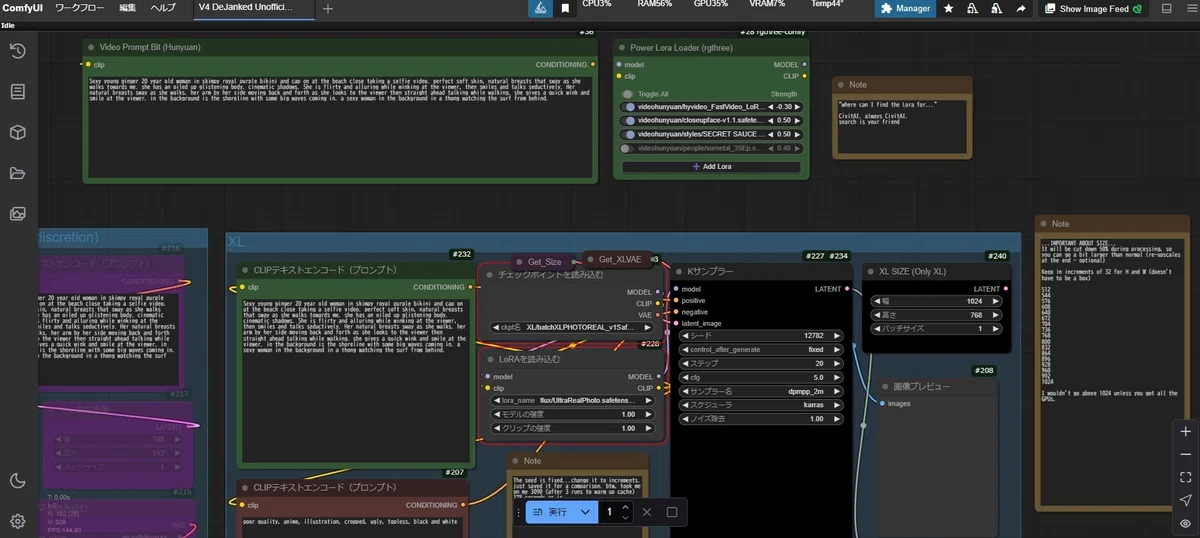Increase batch count next to 実行
Image resolution: width=1200 pixels, height=538 pixels.
pyautogui.click(x=625, y=507)
